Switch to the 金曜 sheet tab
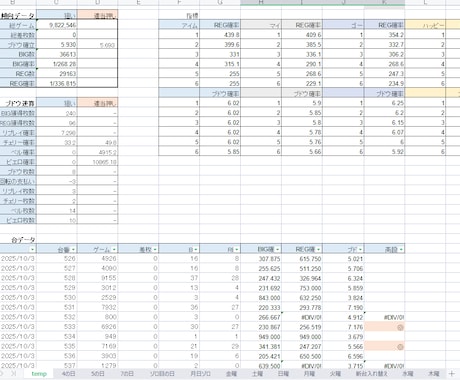Viewport: 460px width, 380px height. [231, 374]
